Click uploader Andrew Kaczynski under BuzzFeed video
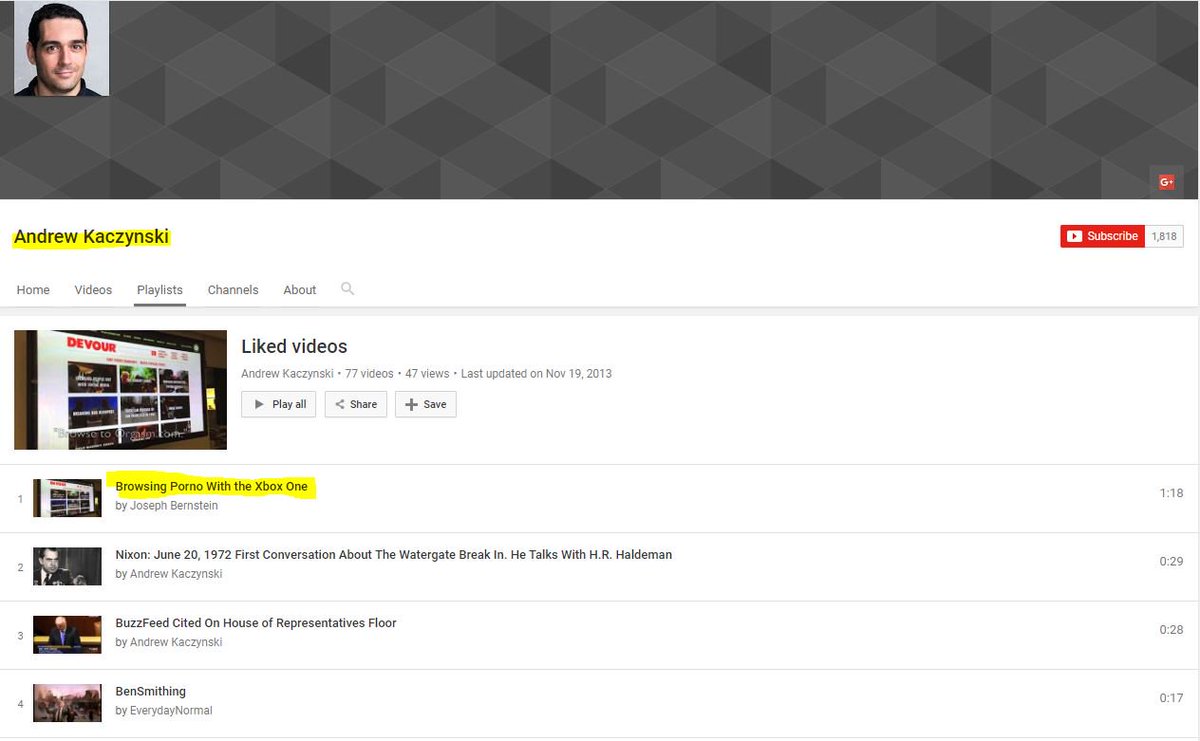 (176, 642)
